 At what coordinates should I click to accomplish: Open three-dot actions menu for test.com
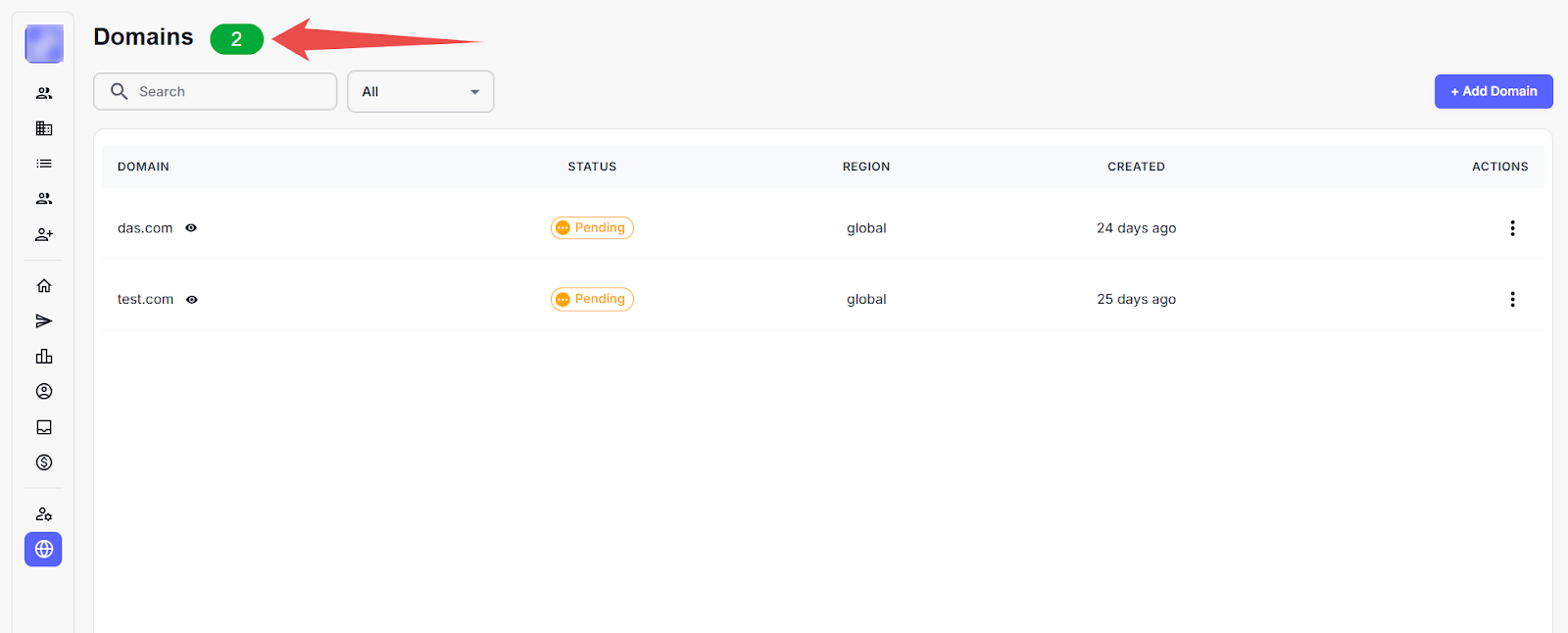[1512, 300]
